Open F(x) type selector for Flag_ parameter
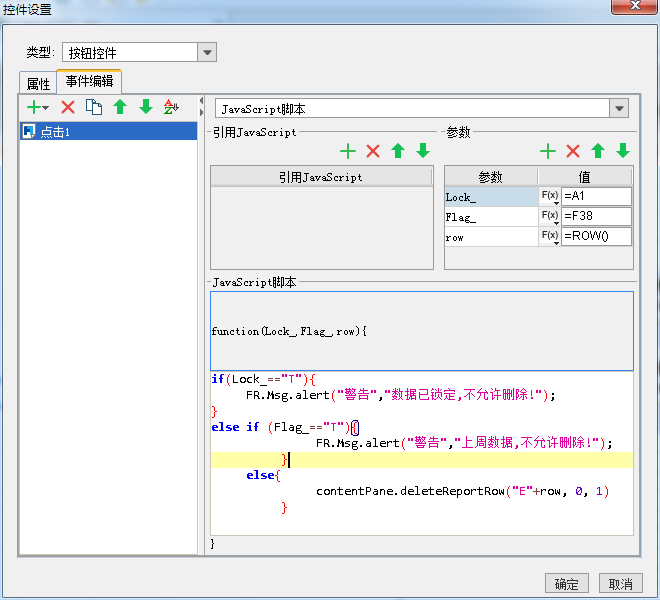 [550, 216]
